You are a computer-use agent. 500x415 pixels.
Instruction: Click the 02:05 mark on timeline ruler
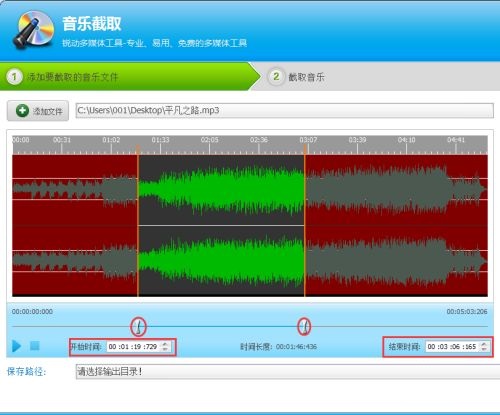pyautogui.click(x=210, y=140)
